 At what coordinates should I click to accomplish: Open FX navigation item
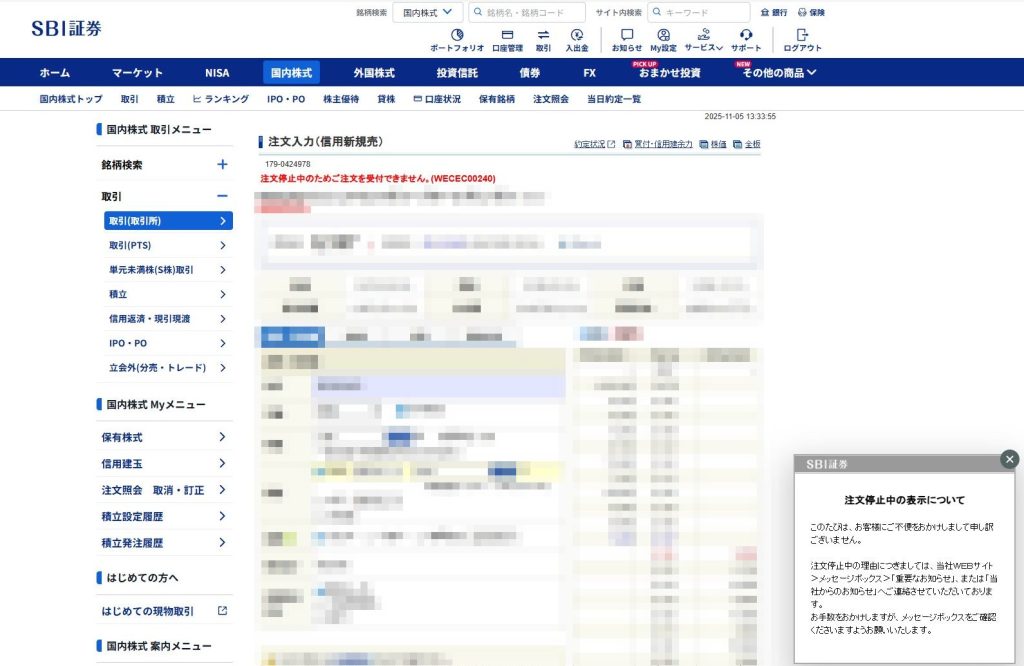(x=590, y=73)
